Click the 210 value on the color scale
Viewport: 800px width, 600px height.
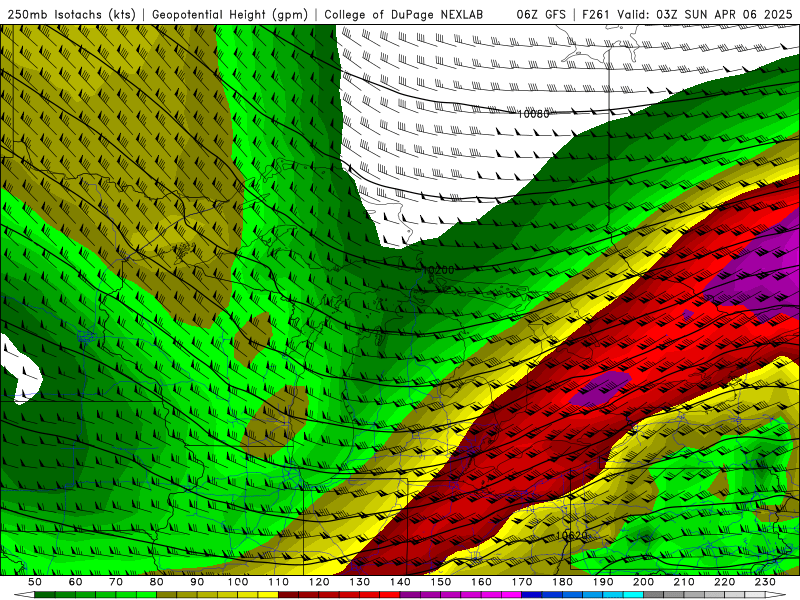pyautogui.click(x=684, y=582)
